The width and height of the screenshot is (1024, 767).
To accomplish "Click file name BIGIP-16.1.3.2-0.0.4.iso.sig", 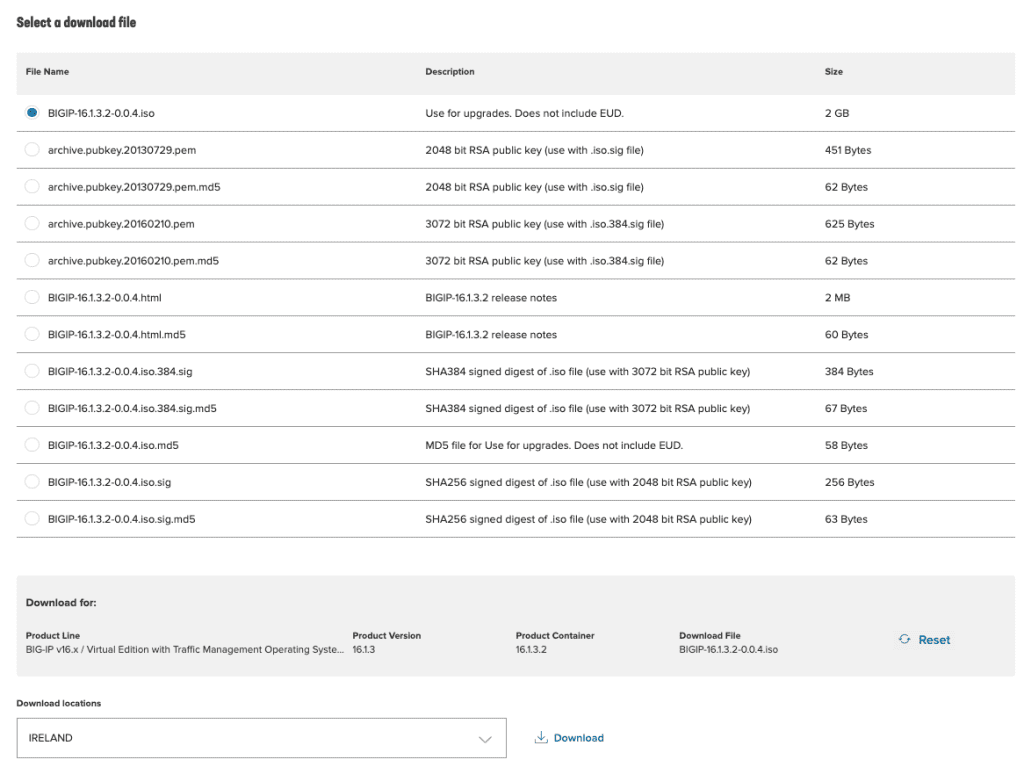I will (109, 482).
